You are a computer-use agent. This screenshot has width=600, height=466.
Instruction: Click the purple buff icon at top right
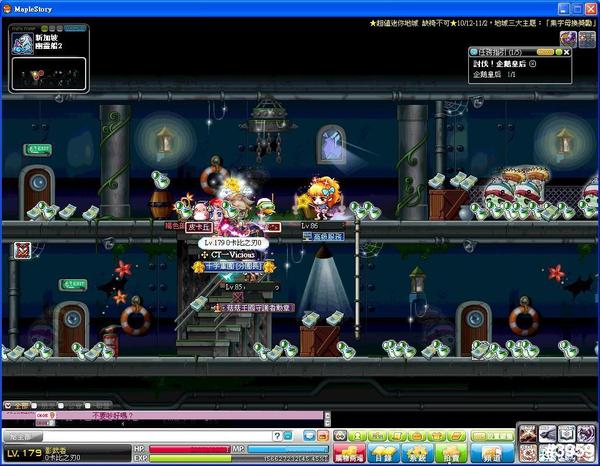pyautogui.click(x=568, y=39)
